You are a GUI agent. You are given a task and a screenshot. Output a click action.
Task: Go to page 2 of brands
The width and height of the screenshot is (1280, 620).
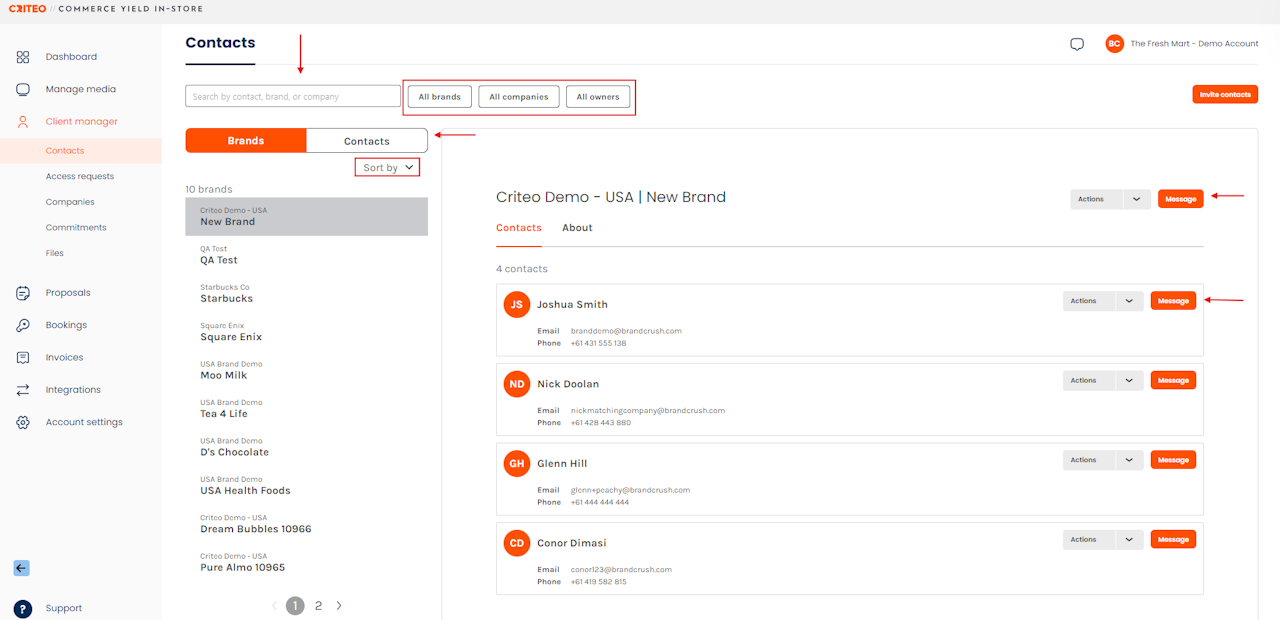click(x=318, y=606)
